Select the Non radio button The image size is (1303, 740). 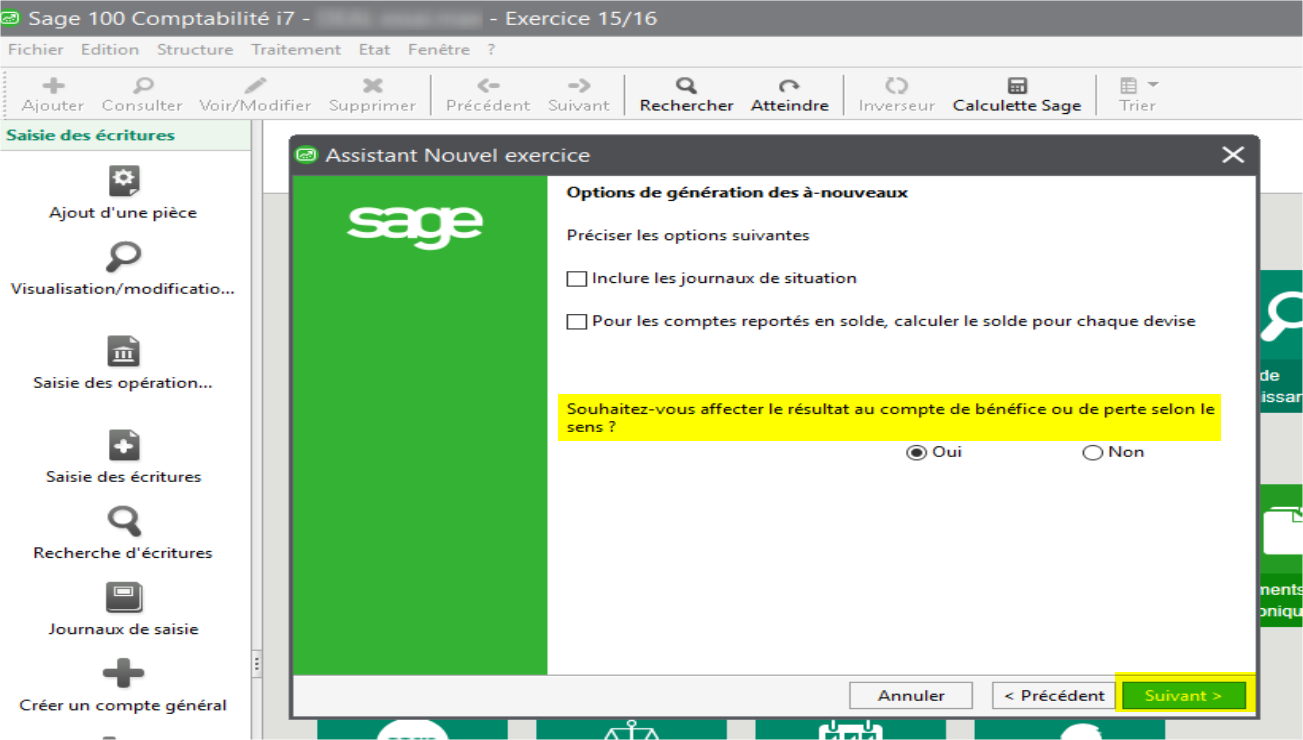coord(1092,453)
